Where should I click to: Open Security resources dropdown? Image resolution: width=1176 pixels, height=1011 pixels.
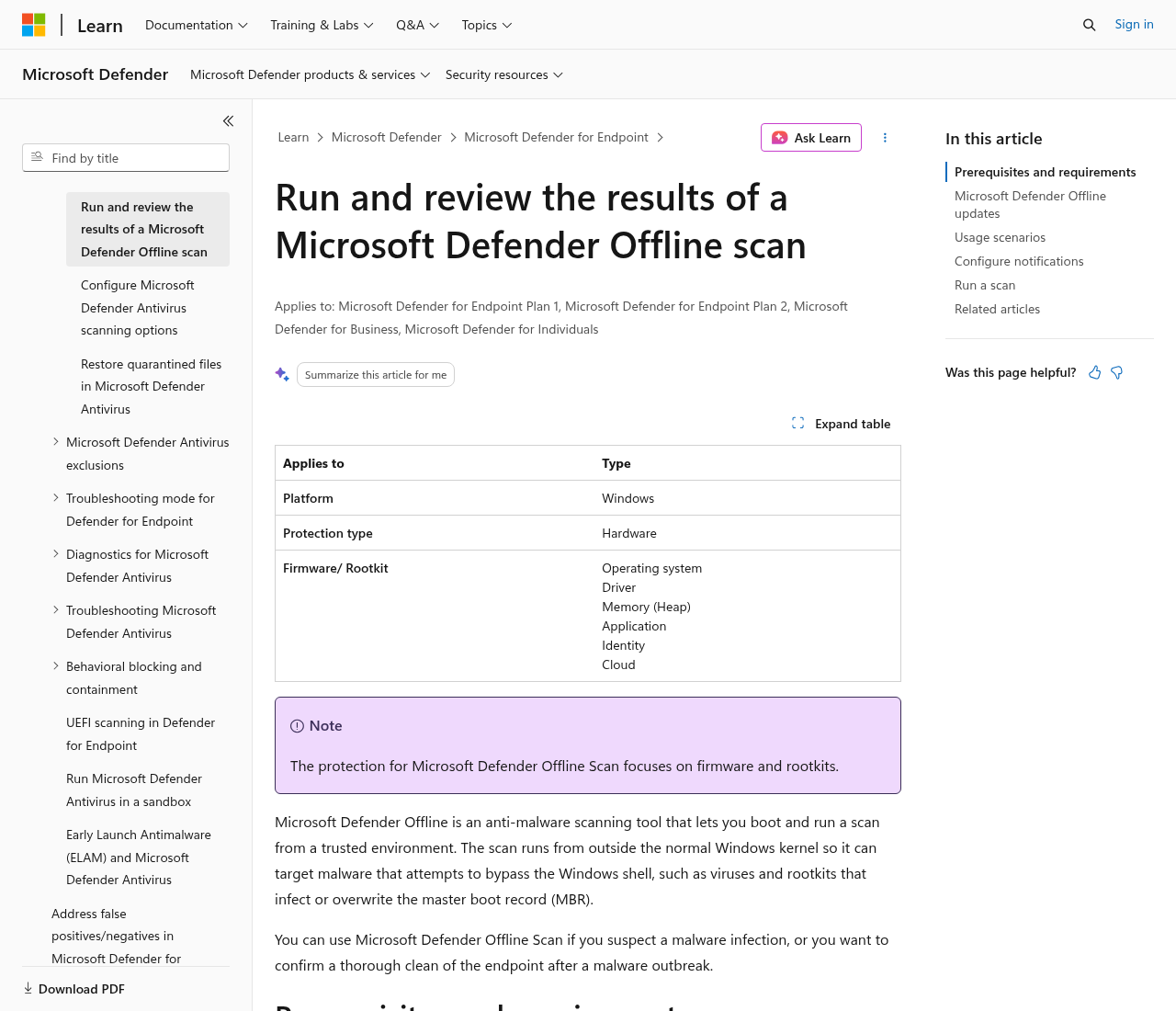(504, 74)
